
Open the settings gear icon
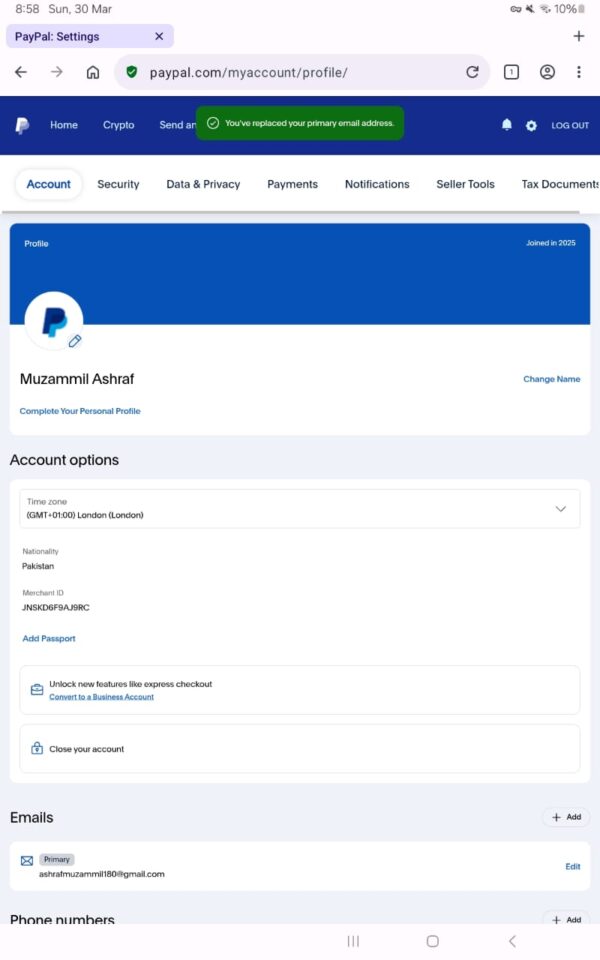coord(531,125)
